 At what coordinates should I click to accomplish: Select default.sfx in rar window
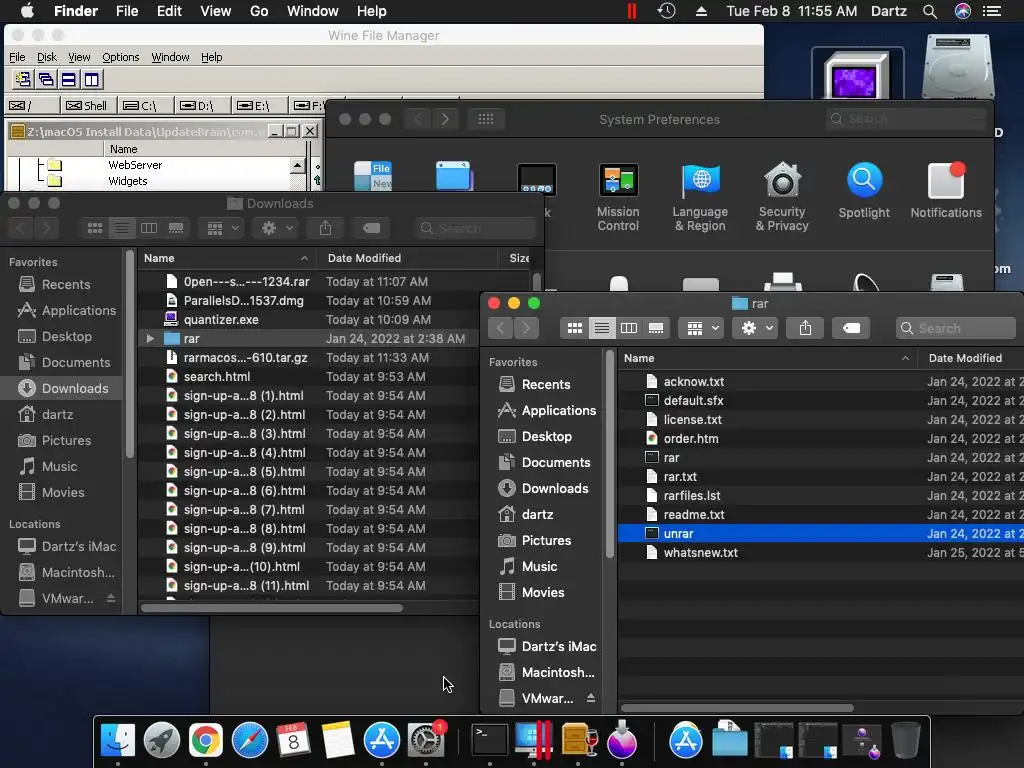pos(820,400)
